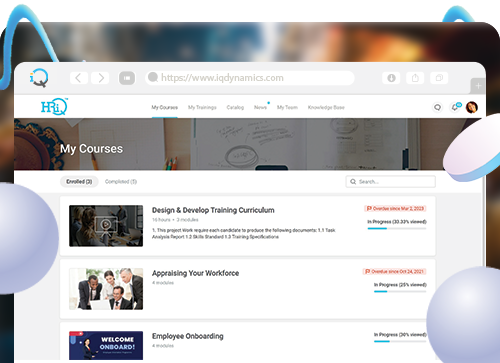Viewport: 500px width, 363px height.
Task: Click the iQ browser logo icon
Action: point(39,78)
